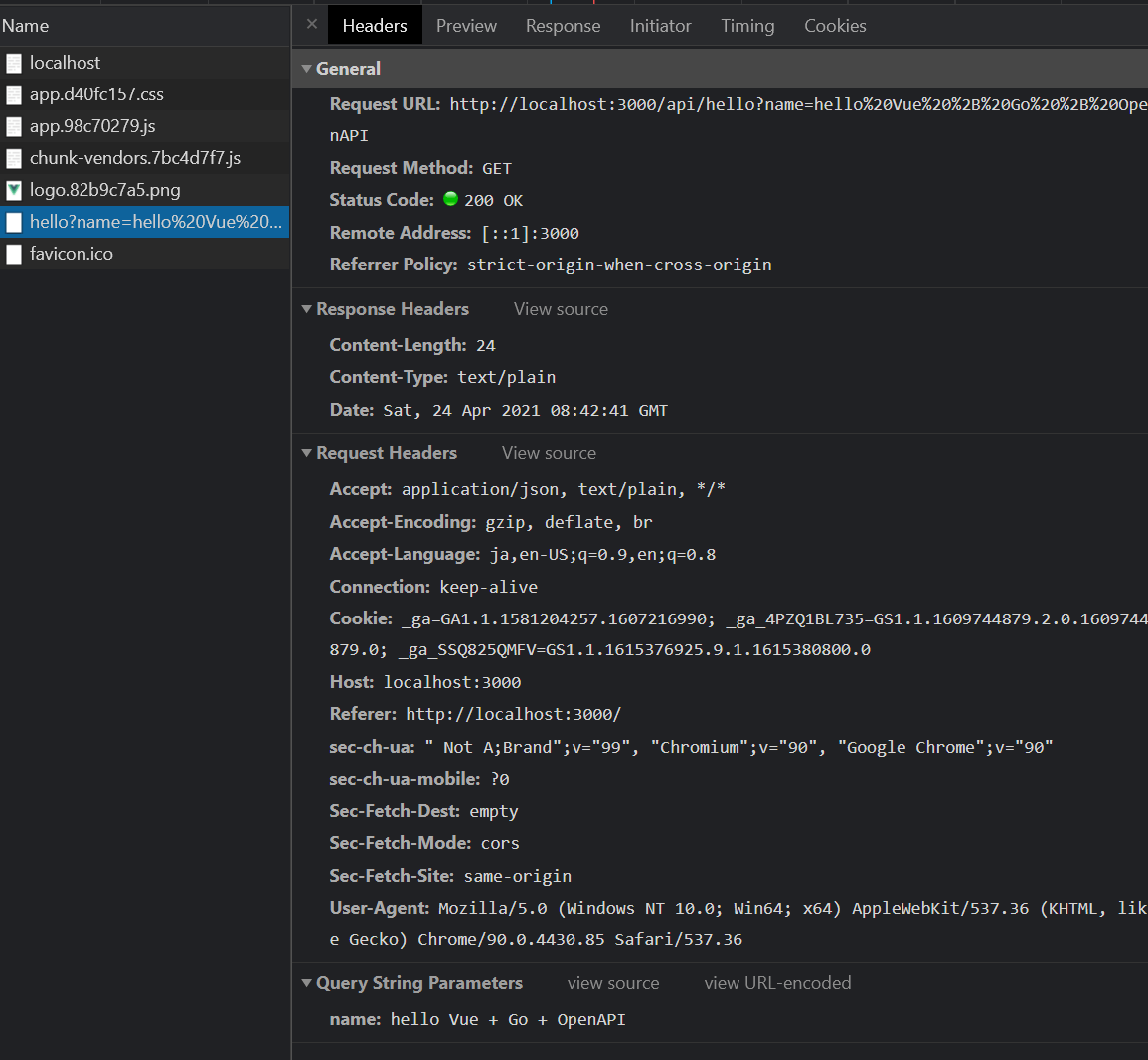The width and height of the screenshot is (1148, 1060).
Task: Switch to the Preview tab
Action: [x=466, y=26]
